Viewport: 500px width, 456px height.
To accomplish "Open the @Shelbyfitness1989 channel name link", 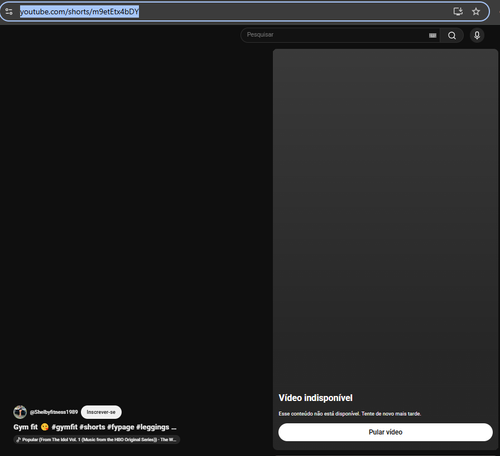I will point(54,412).
